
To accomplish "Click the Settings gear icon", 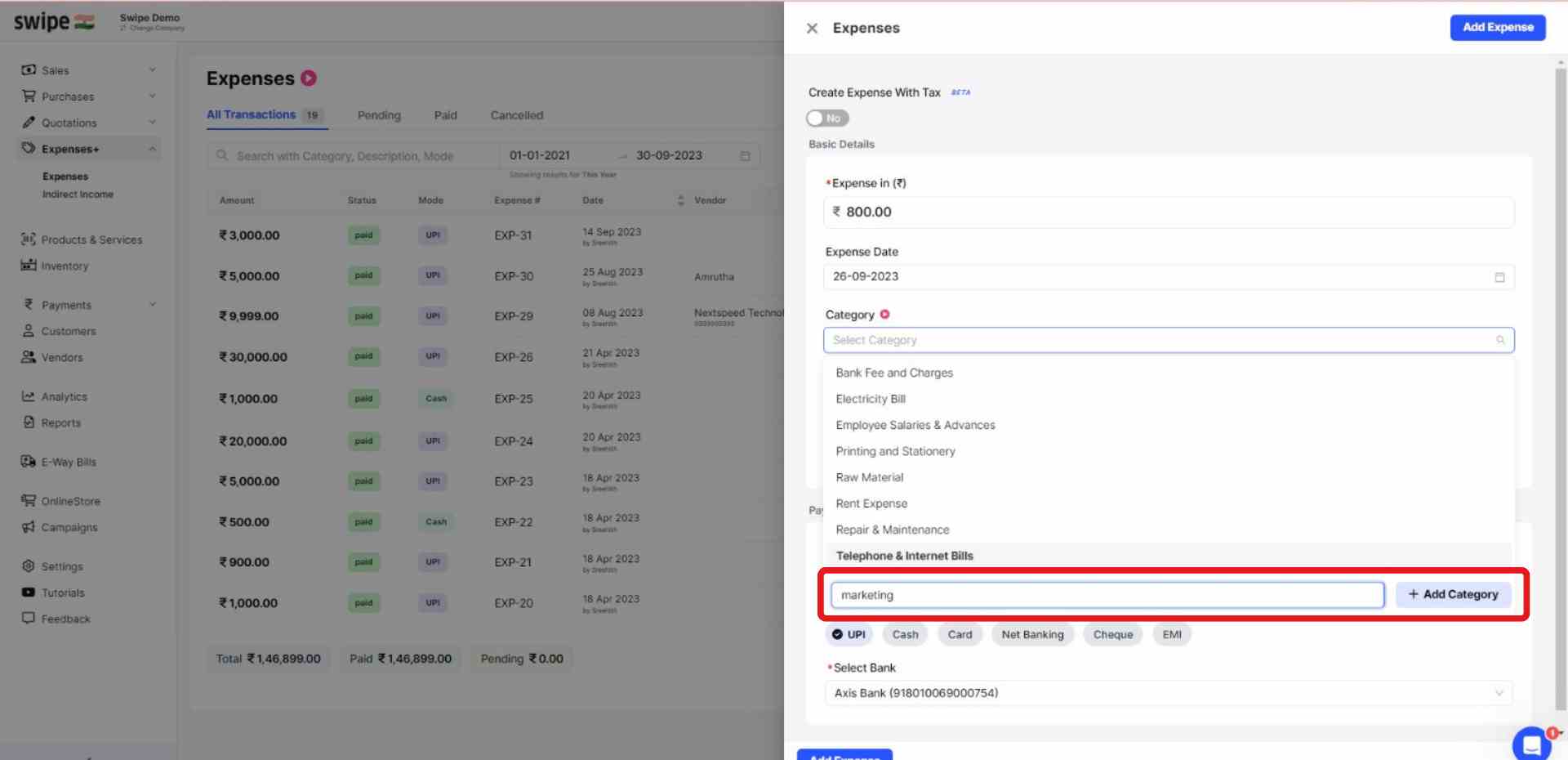I will tap(29, 566).
